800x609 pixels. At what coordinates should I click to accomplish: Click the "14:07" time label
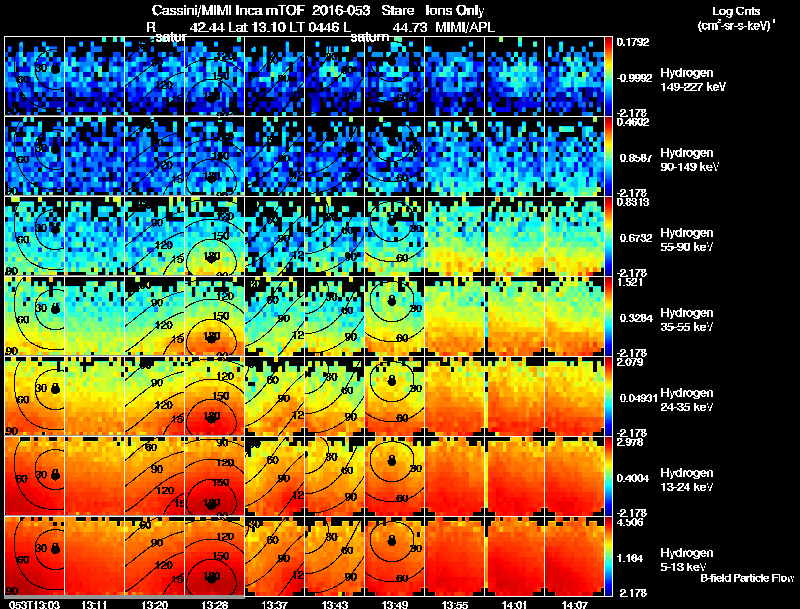pos(574,604)
